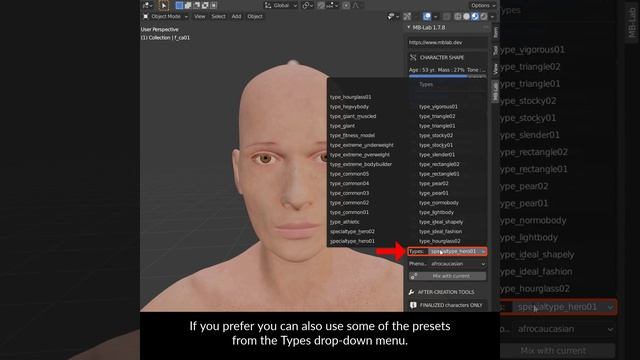Open the Select menu
Screen dimensions: 640x360
coord(218,16)
